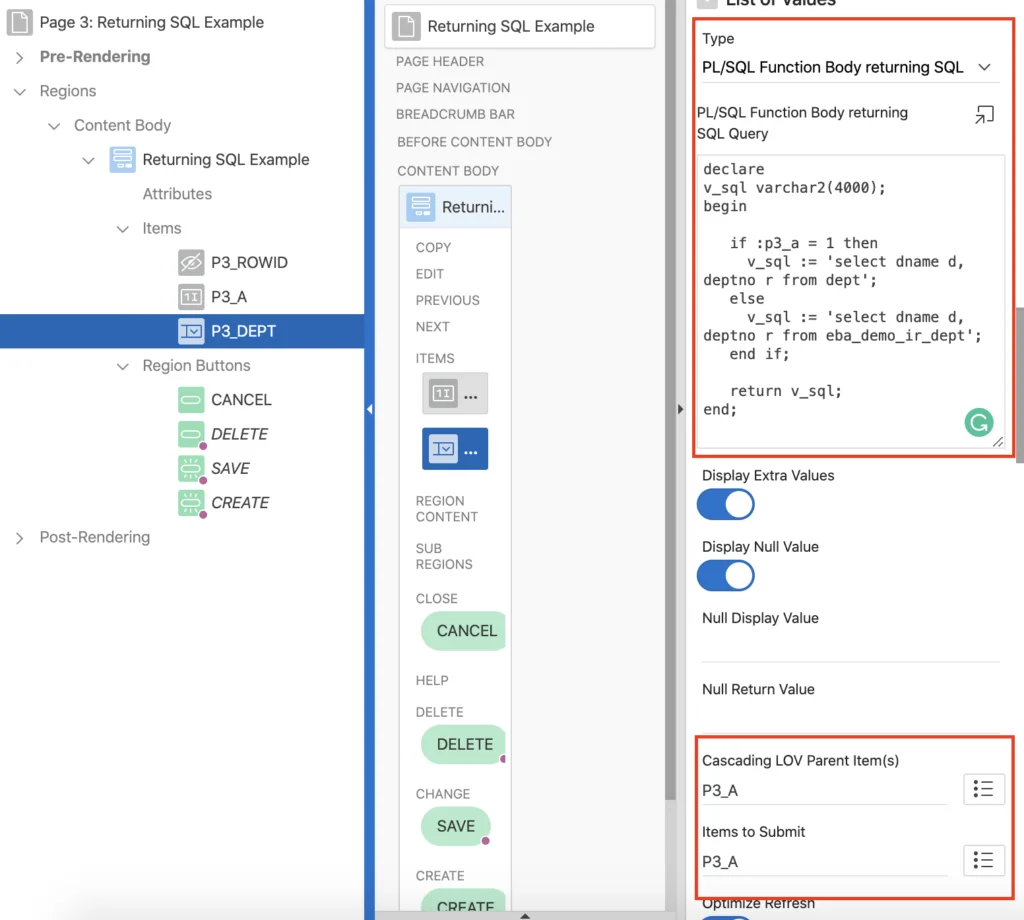The image size is (1024, 920).
Task: Click CANCEL button in layout CLOSE slot
Action: tap(464, 631)
